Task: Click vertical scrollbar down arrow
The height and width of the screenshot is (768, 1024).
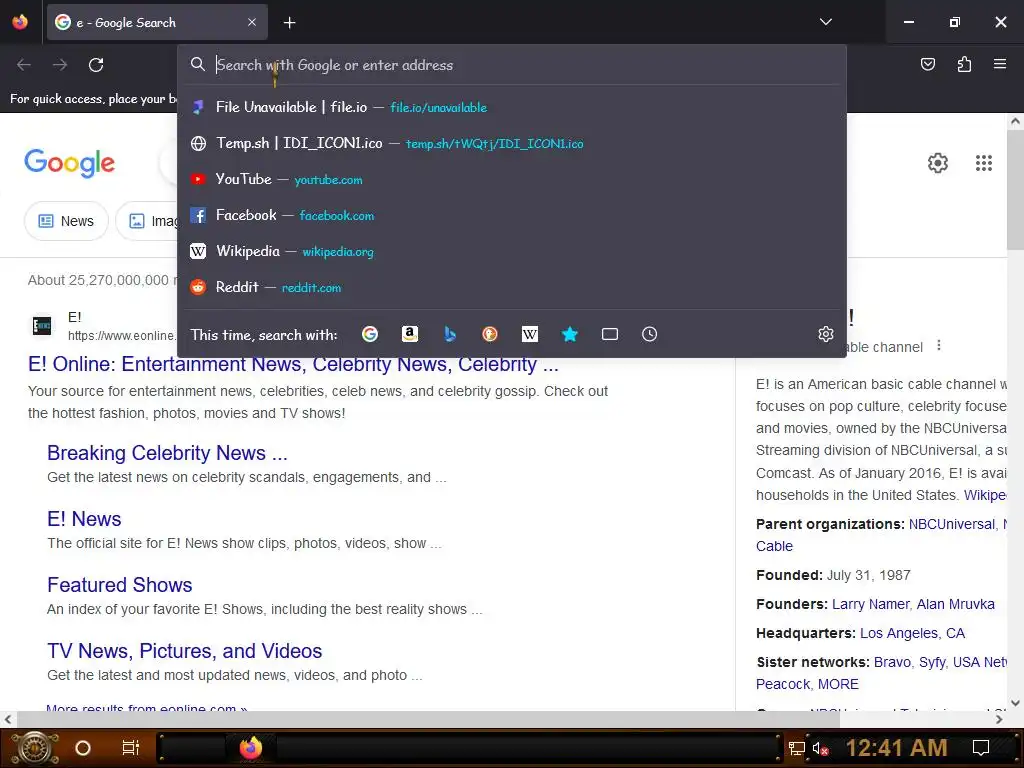Action: (x=1015, y=703)
